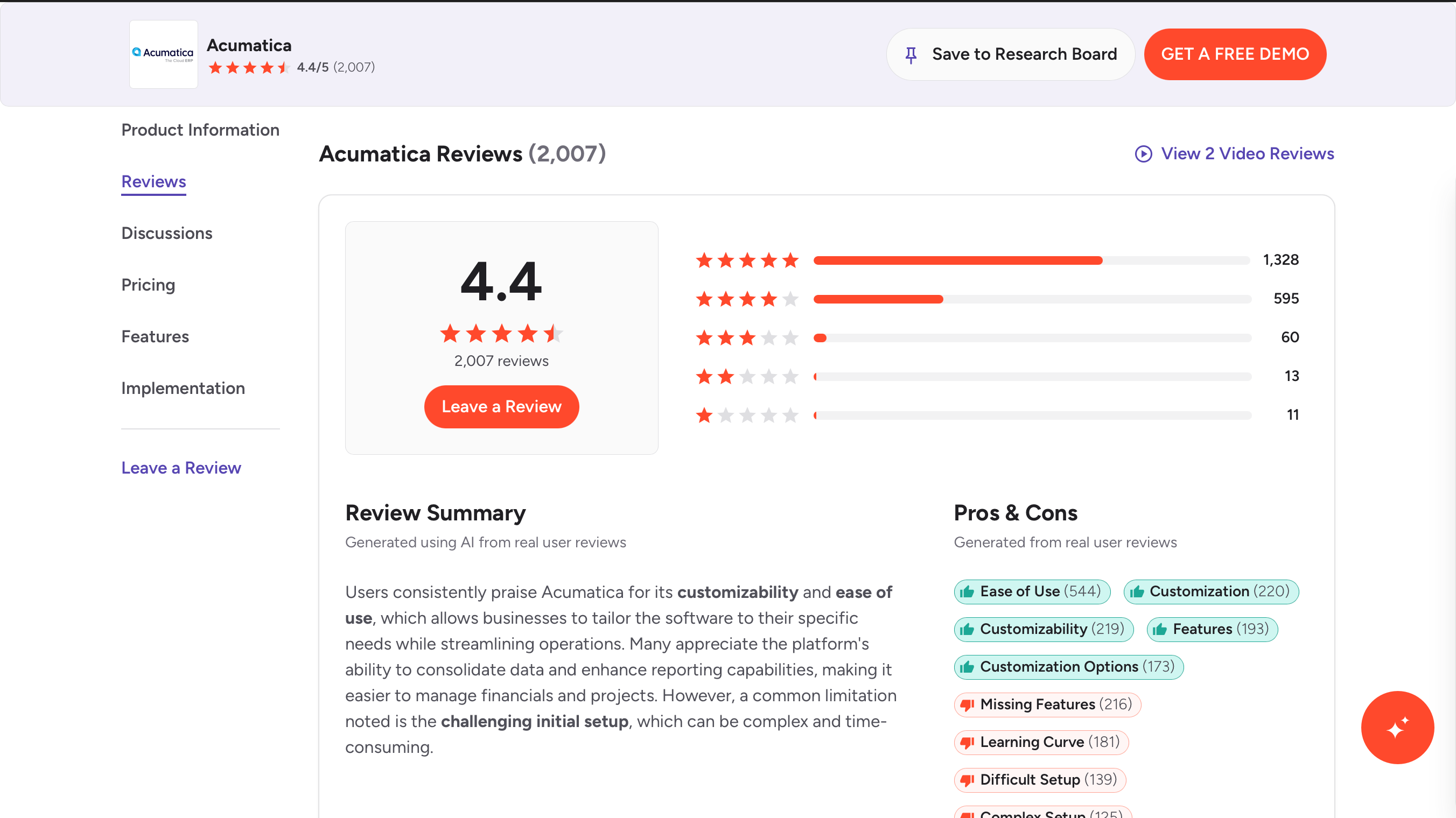
Task: Open Implementation section
Action: pos(183,388)
